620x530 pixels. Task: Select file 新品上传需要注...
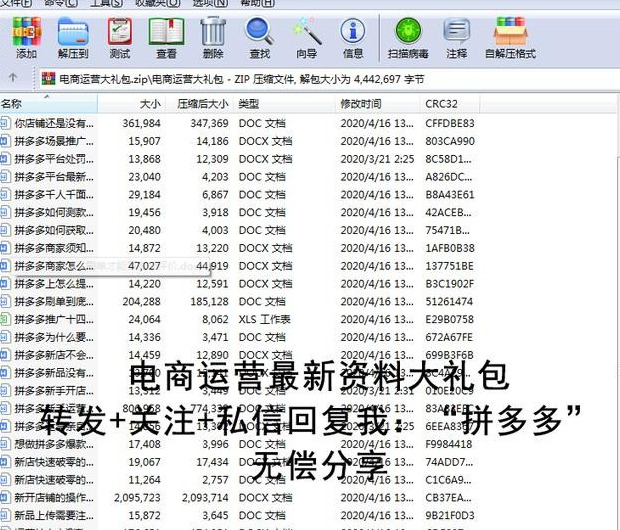point(54,515)
